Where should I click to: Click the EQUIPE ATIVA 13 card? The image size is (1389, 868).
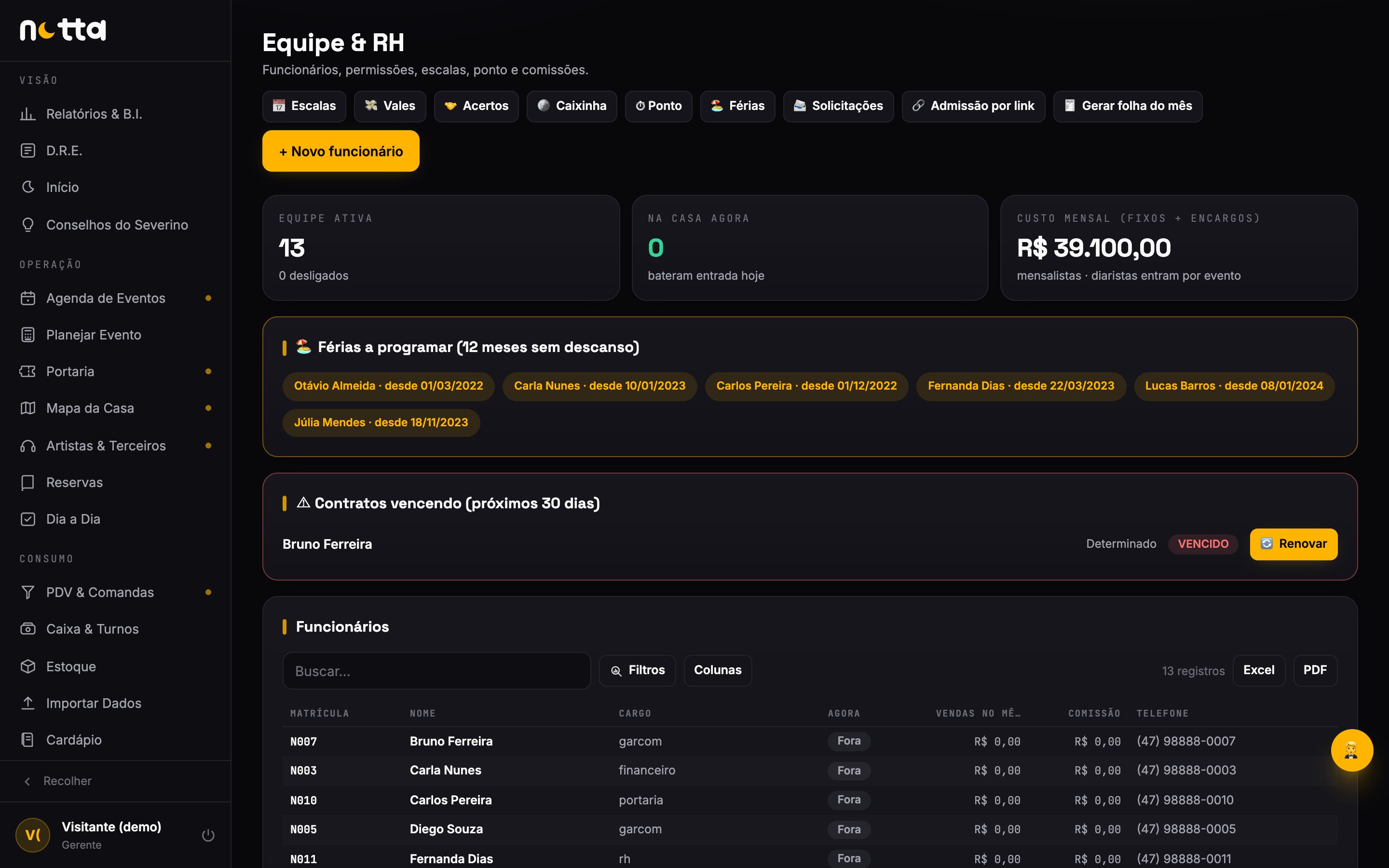coord(441,247)
